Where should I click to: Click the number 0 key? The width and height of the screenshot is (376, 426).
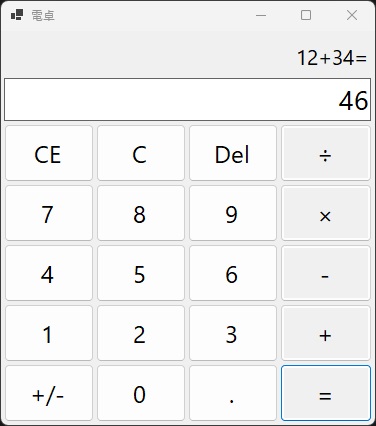[x=141, y=393]
